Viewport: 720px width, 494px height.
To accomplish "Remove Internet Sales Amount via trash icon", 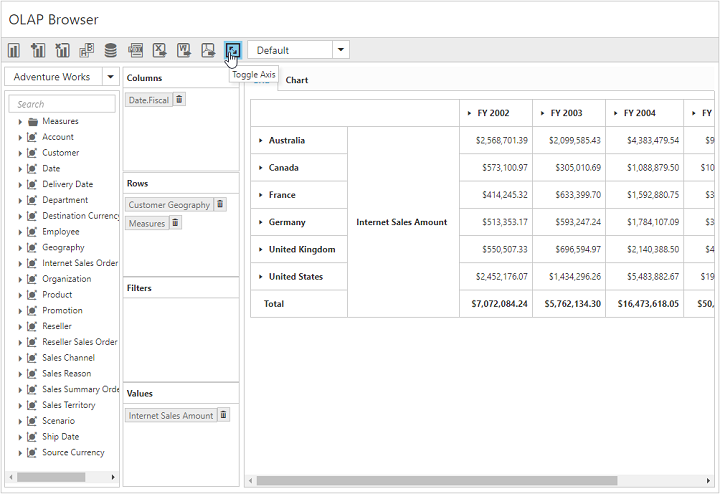I will [223, 415].
